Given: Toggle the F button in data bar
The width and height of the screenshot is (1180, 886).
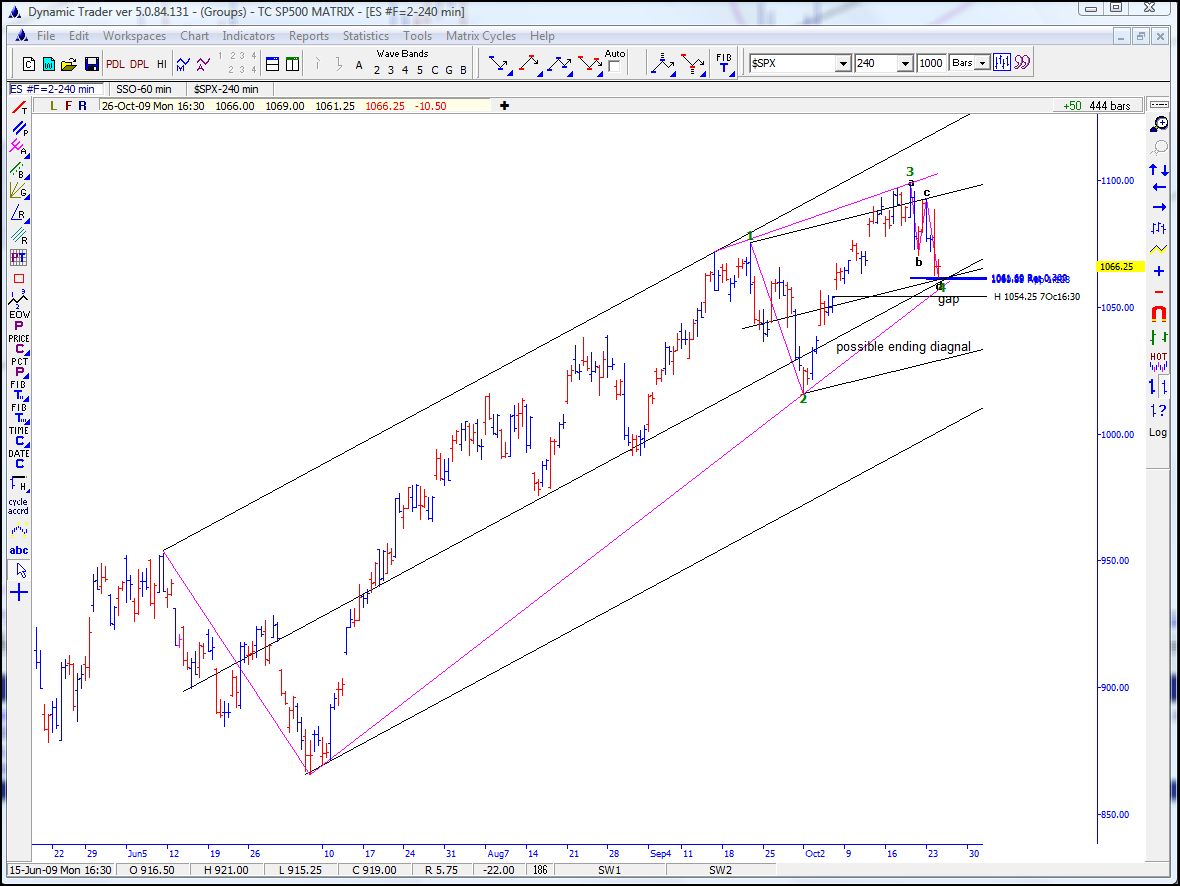Looking at the screenshot, I should (x=68, y=106).
